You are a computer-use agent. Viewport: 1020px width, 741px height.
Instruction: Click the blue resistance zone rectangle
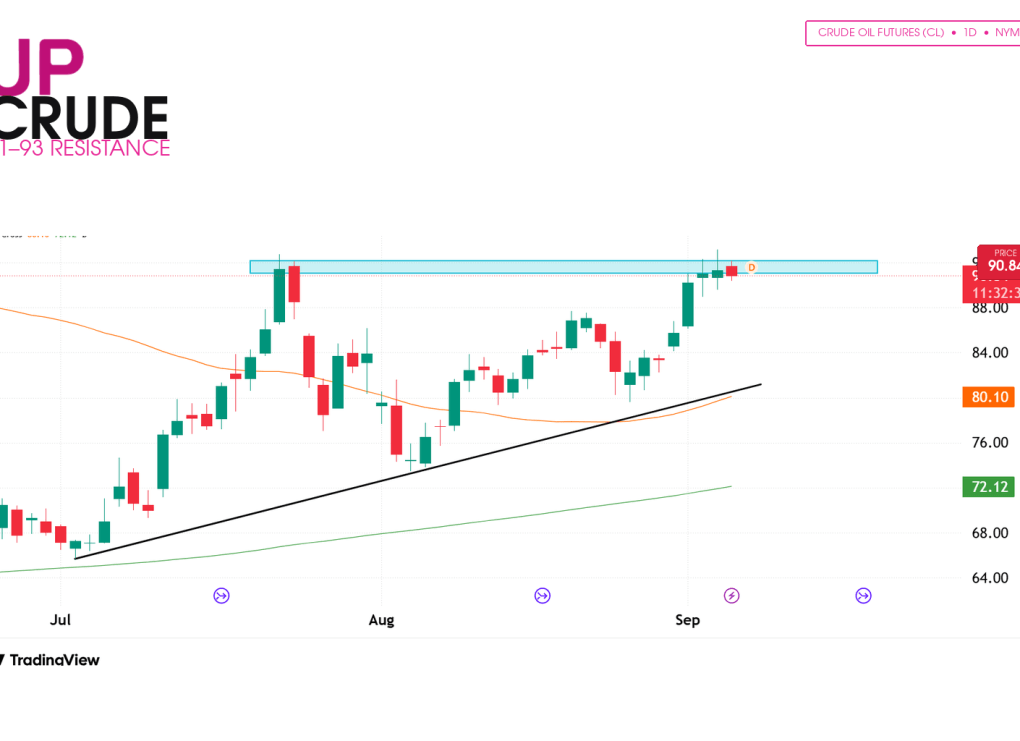tap(563, 267)
